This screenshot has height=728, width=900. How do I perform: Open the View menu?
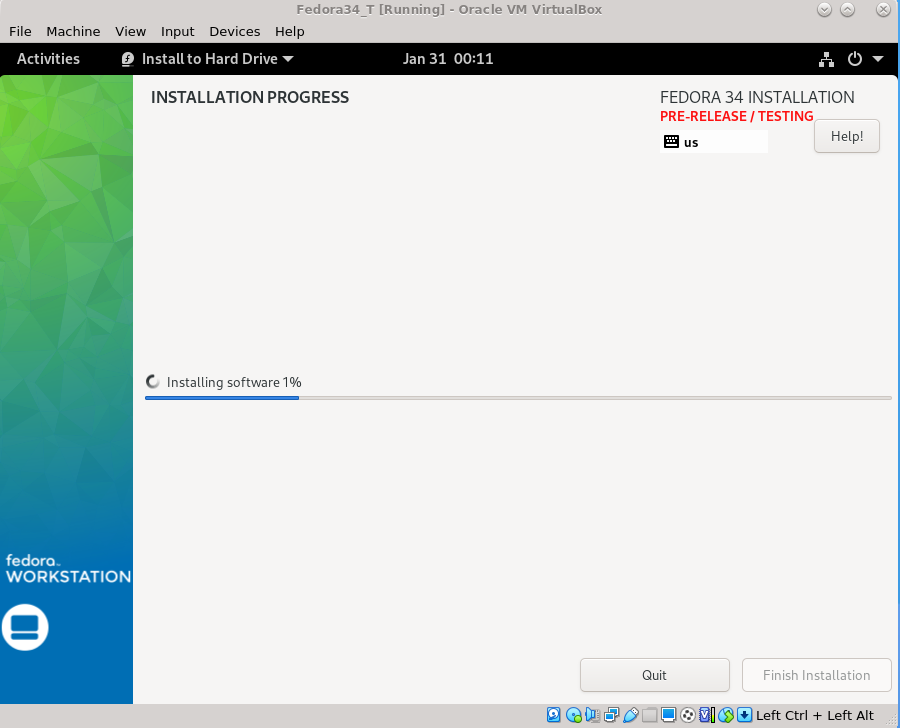click(x=130, y=32)
